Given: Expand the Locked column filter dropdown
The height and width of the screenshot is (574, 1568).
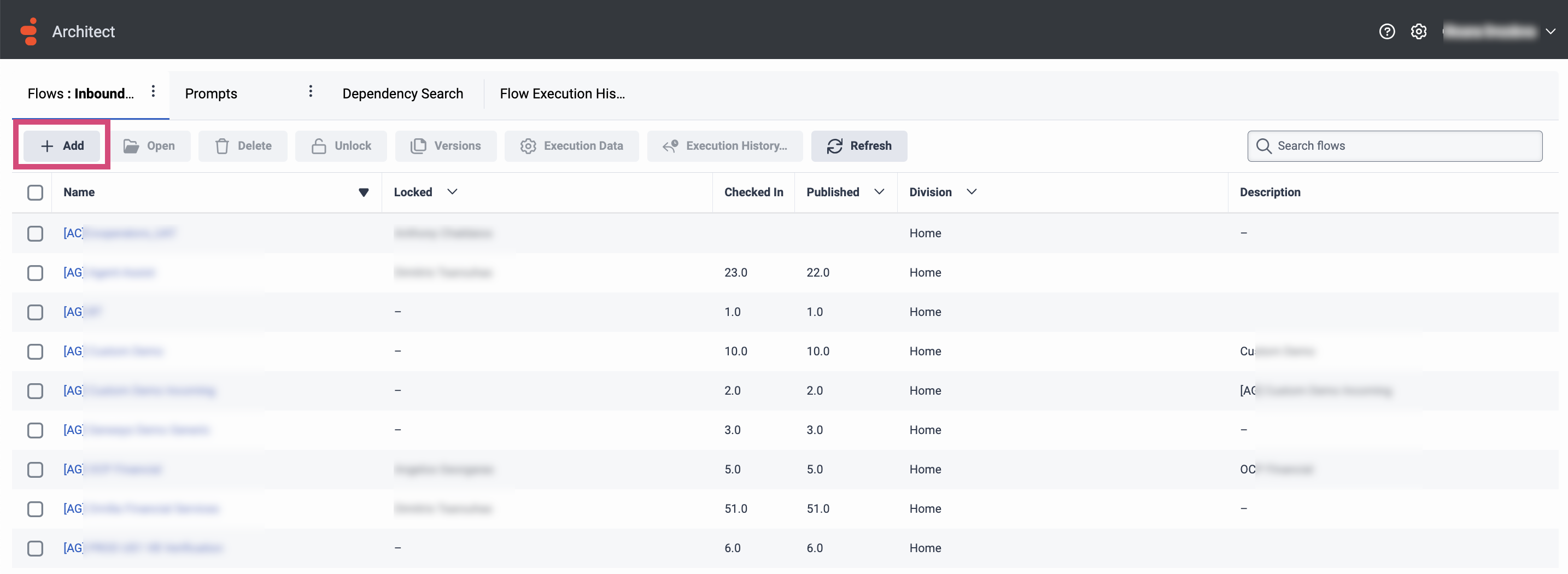Looking at the screenshot, I should (x=452, y=192).
